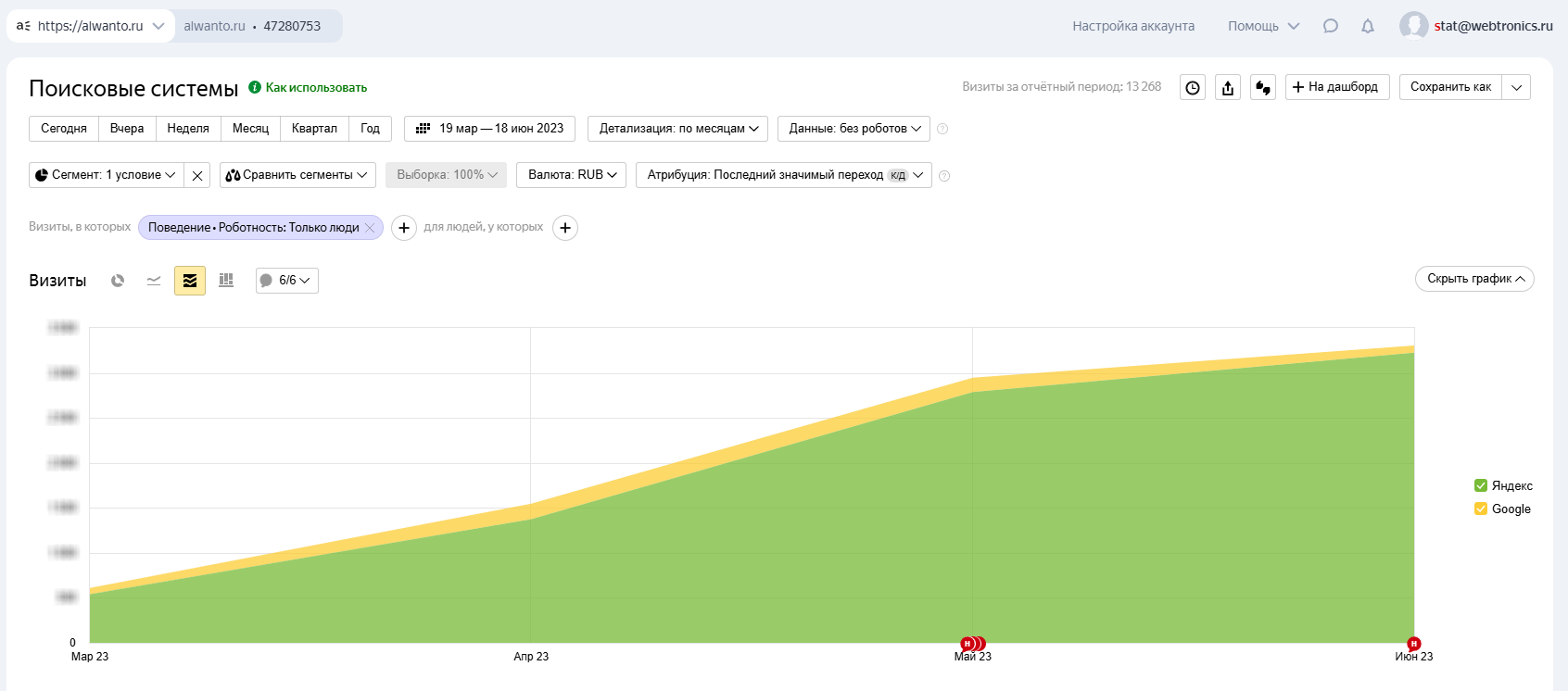Uncheck the Яндекс legend checkbox
Screen dimensions: 1568x691
[x=1481, y=485]
